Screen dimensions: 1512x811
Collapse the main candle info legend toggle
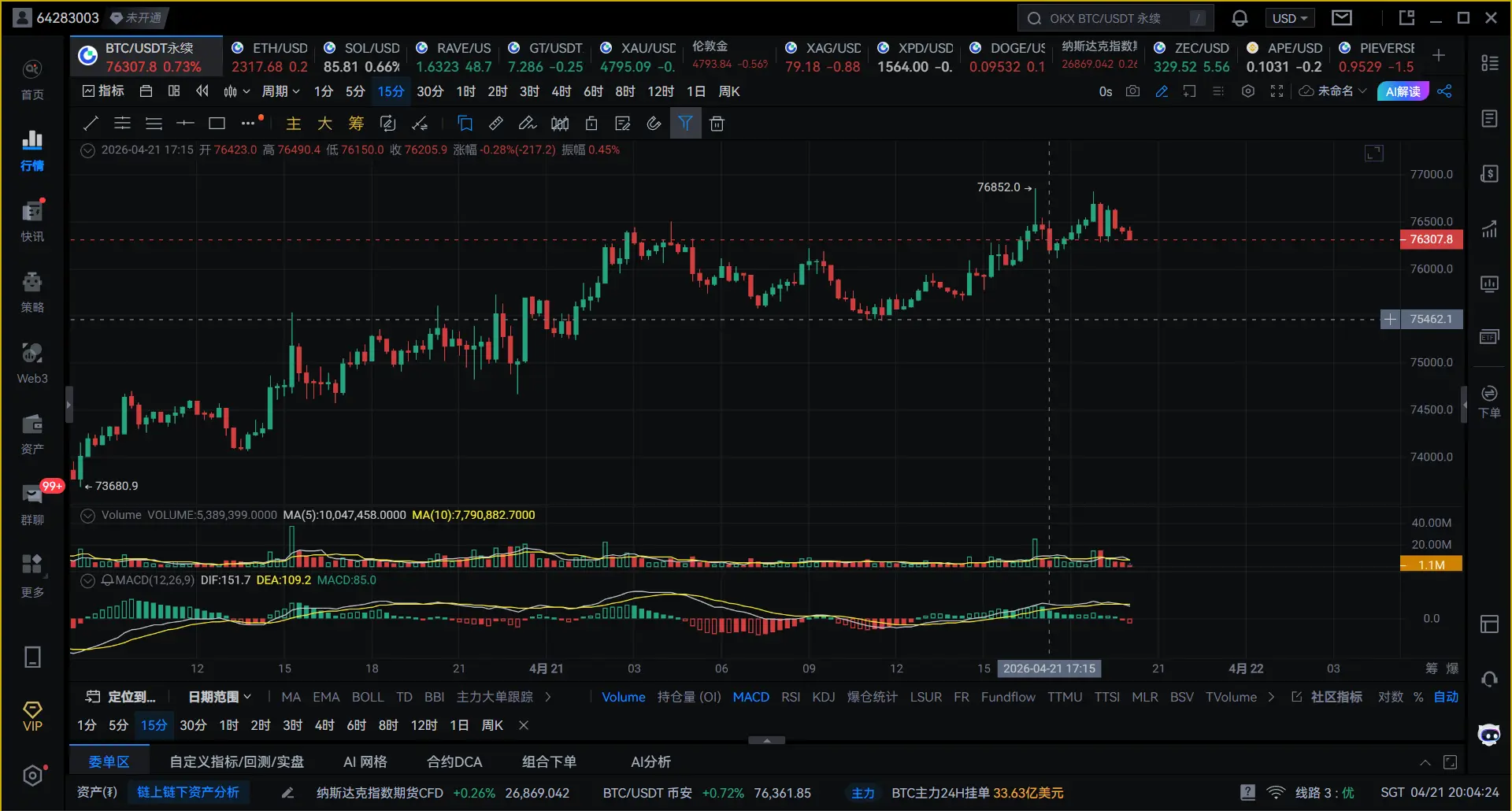[88, 150]
